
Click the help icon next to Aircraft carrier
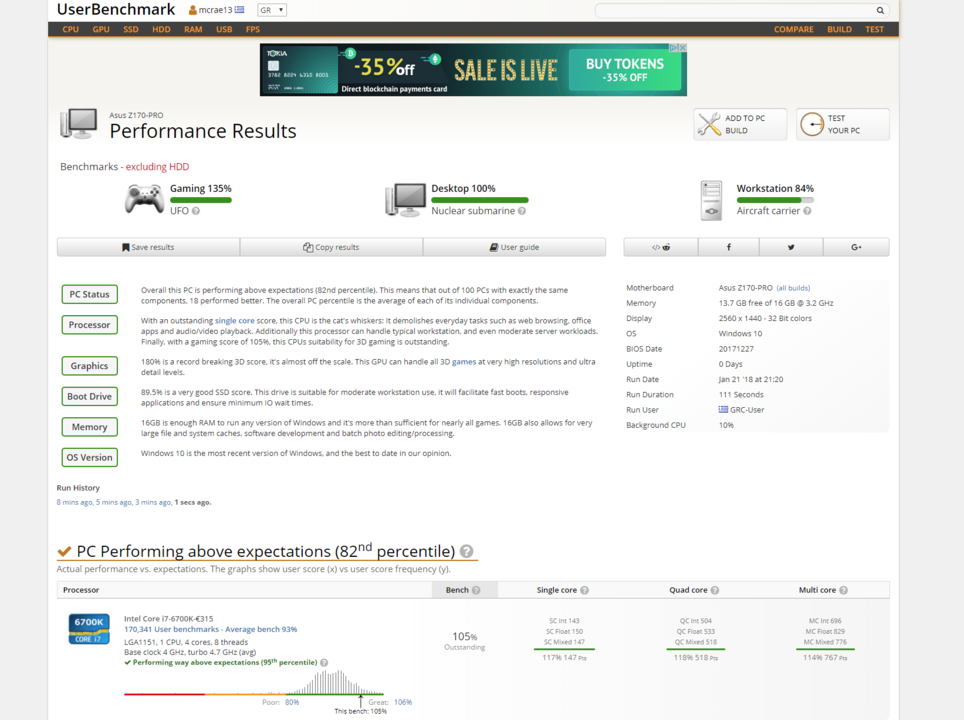click(x=807, y=211)
